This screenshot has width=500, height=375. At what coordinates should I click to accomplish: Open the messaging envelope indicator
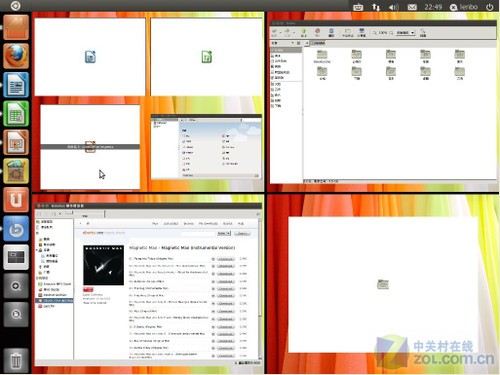click(412, 7)
